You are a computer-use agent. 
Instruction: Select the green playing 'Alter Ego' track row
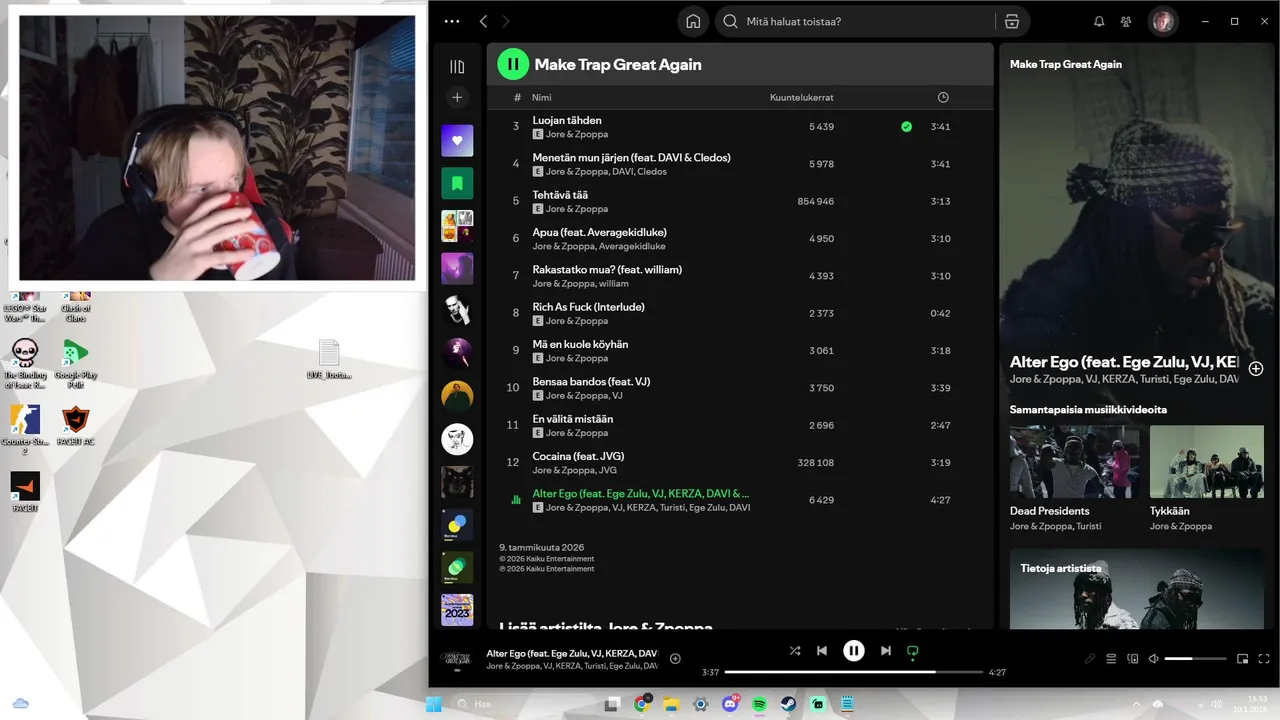point(740,500)
